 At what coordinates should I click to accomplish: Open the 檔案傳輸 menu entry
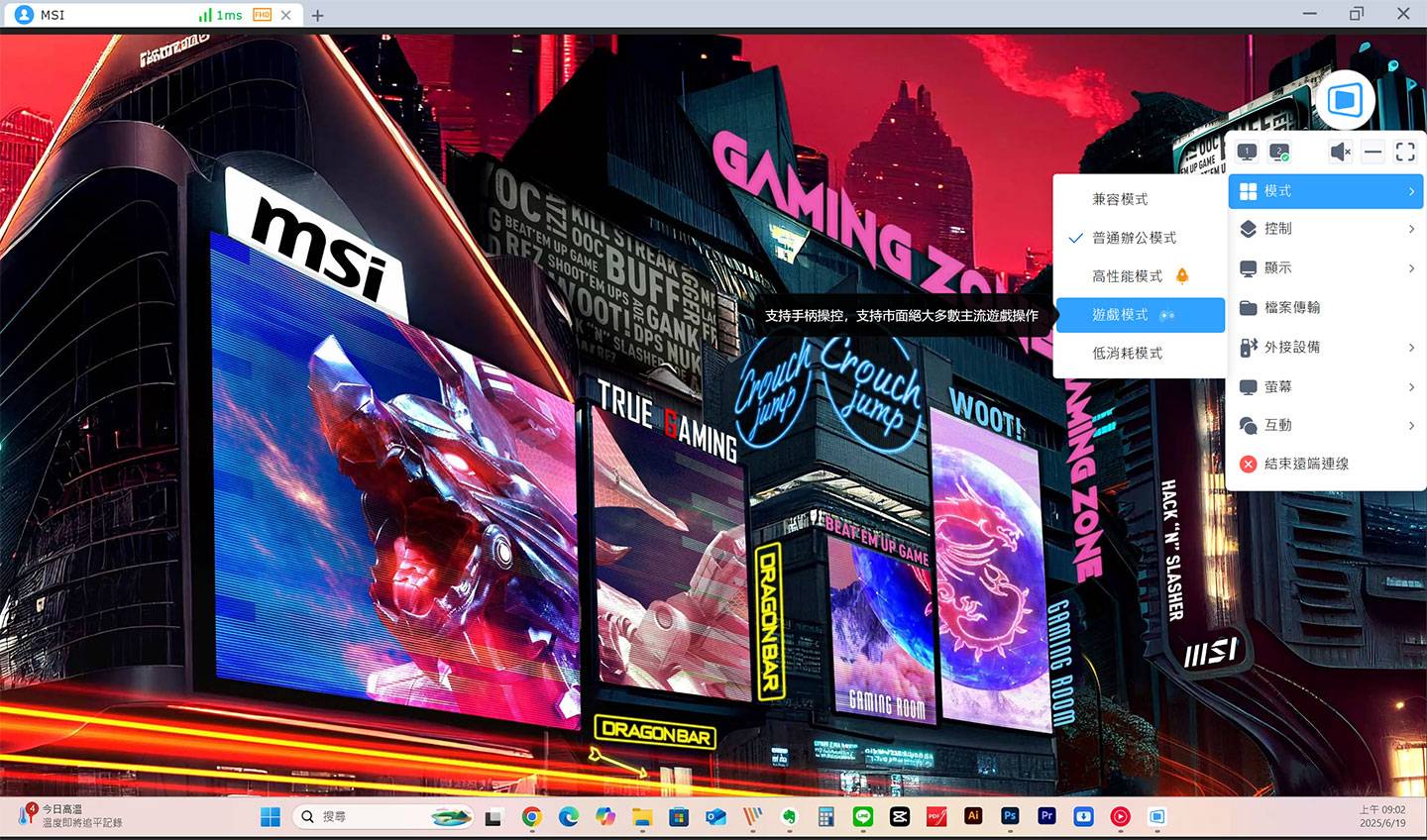pos(1326,308)
